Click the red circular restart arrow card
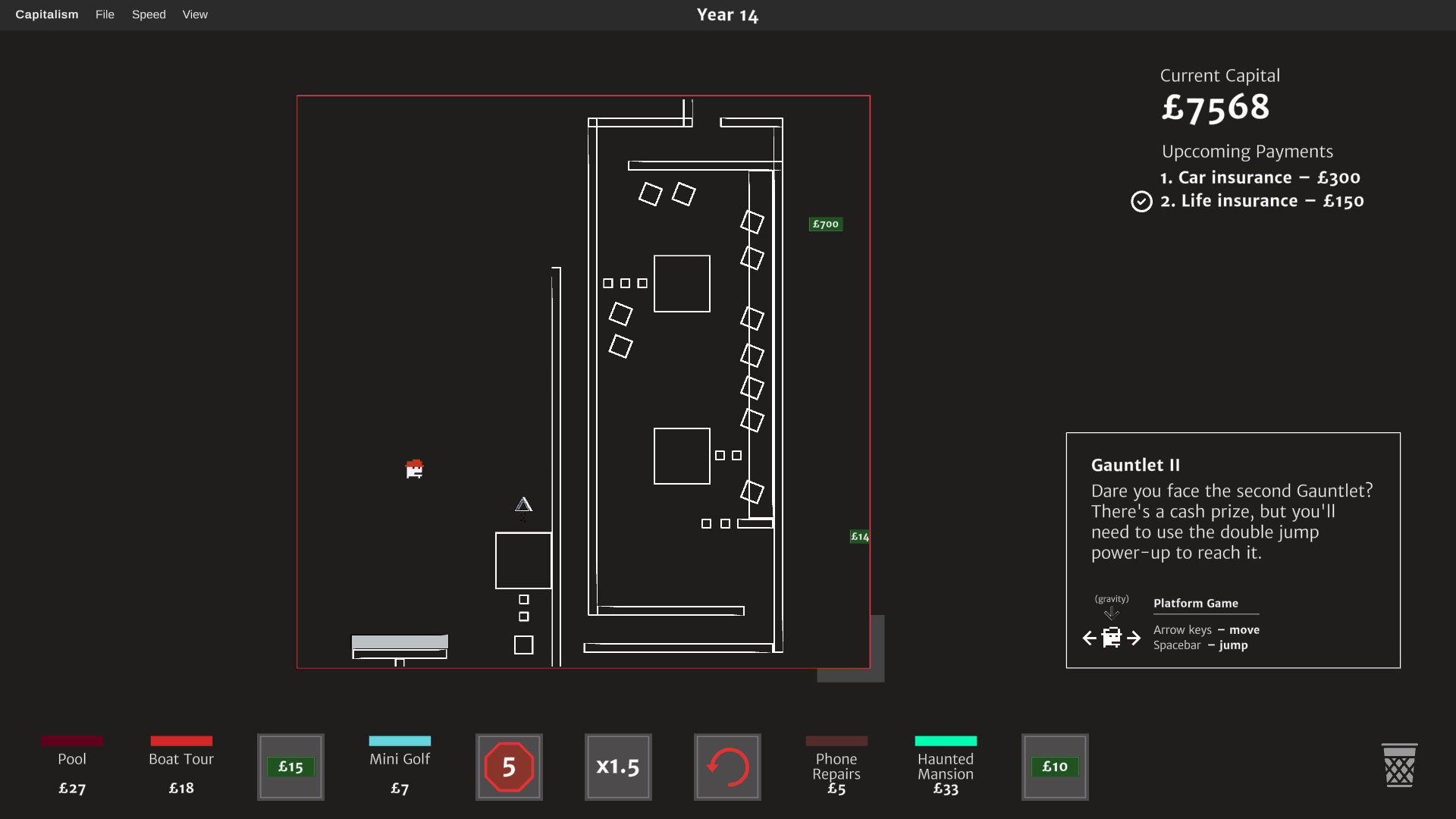 pyautogui.click(x=727, y=767)
